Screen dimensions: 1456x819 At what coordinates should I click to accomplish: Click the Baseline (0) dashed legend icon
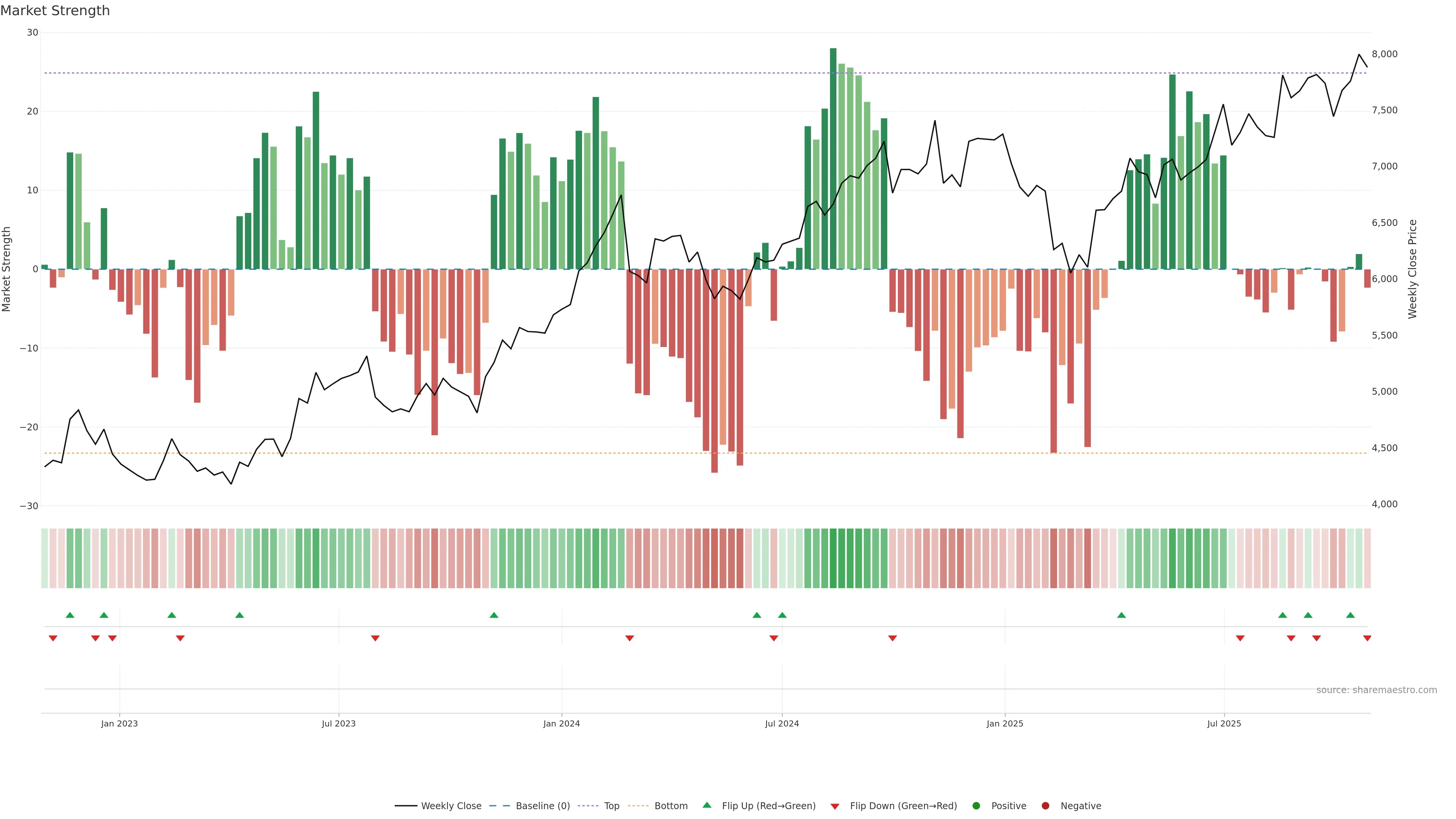(499, 806)
